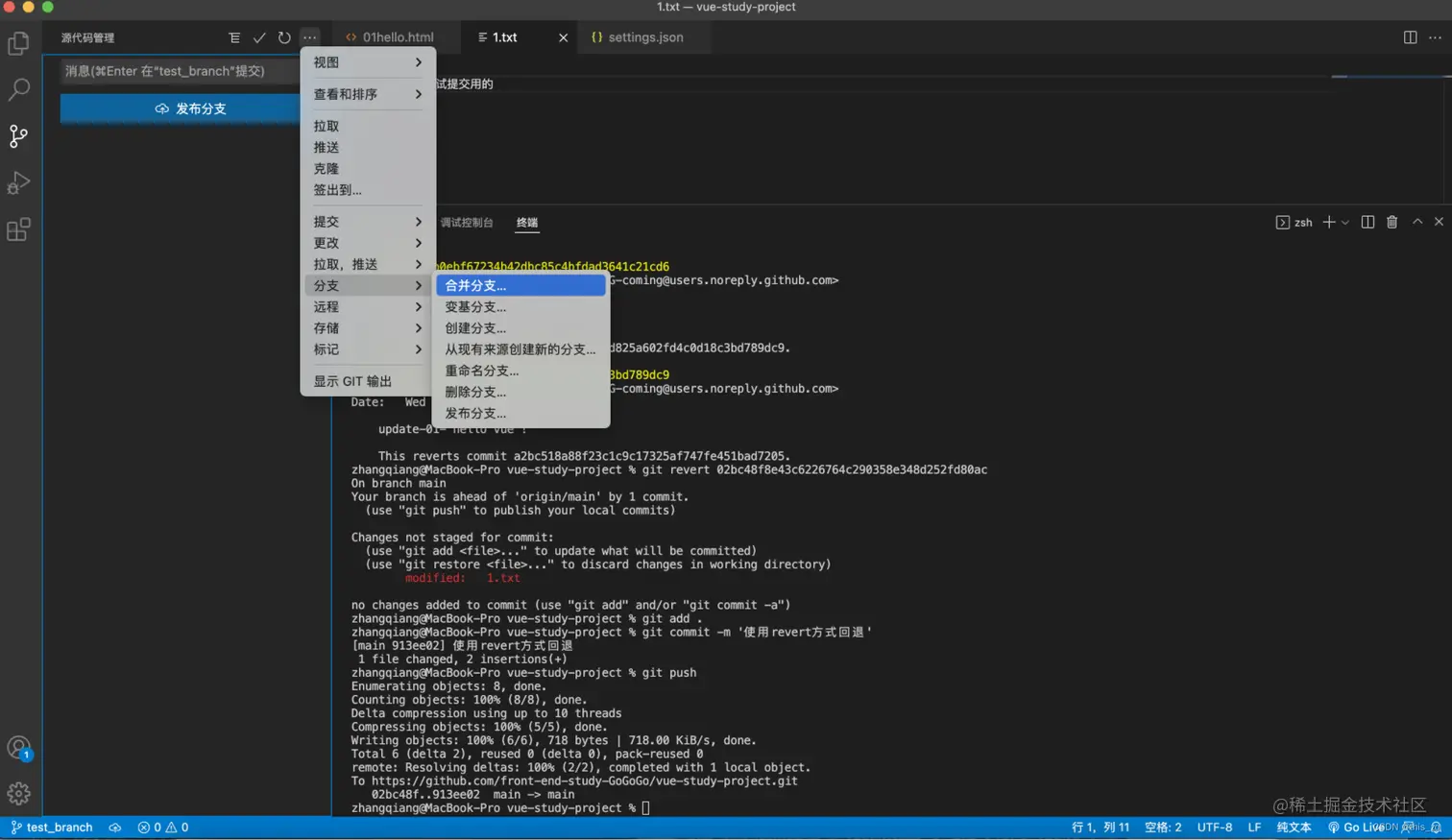Click the test_branch status bar item
The image size is (1452, 840).
pyautogui.click(x=52, y=828)
